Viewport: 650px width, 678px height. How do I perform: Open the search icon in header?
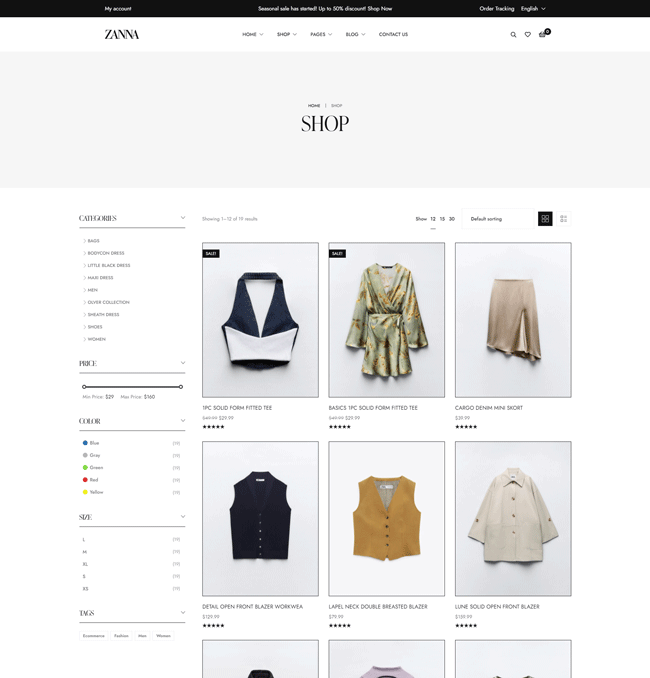[513, 35]
